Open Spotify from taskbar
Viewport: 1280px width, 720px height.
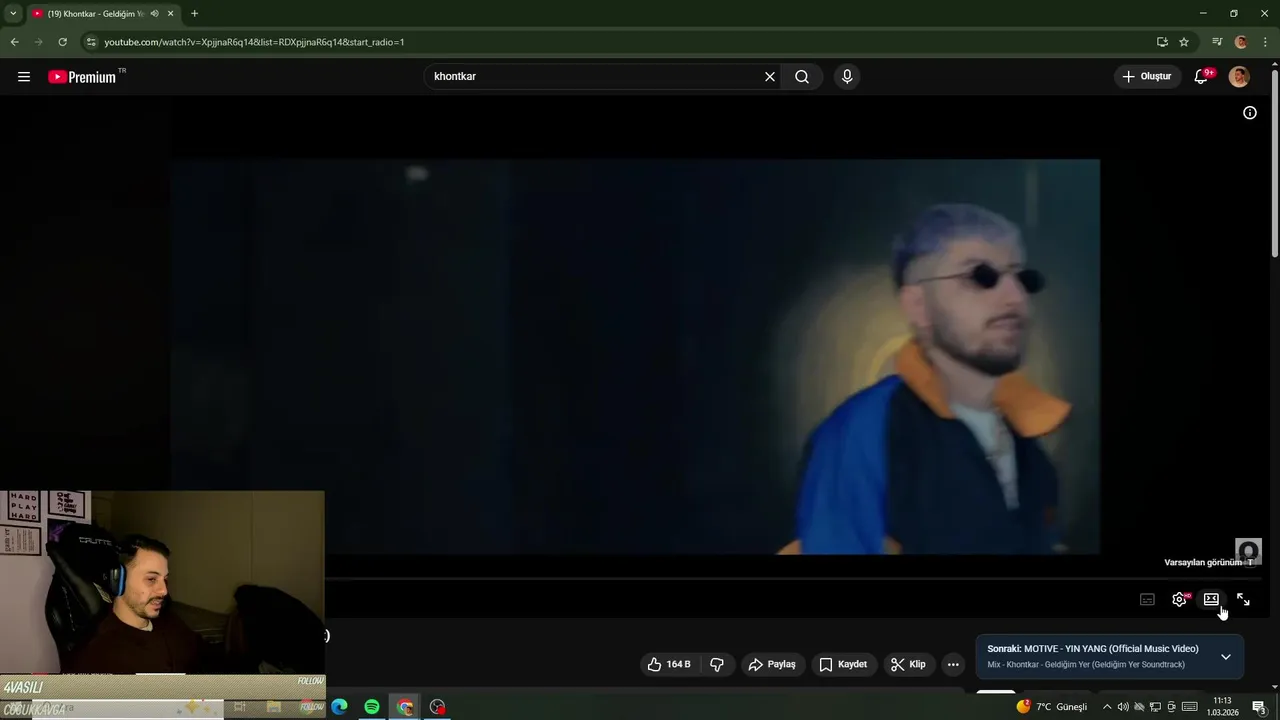pyautogui.click(x=372, y=707)
